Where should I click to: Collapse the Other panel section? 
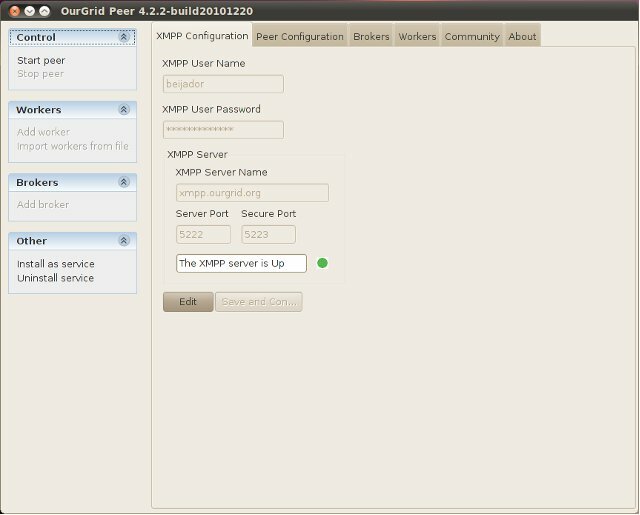click(124, 241)
